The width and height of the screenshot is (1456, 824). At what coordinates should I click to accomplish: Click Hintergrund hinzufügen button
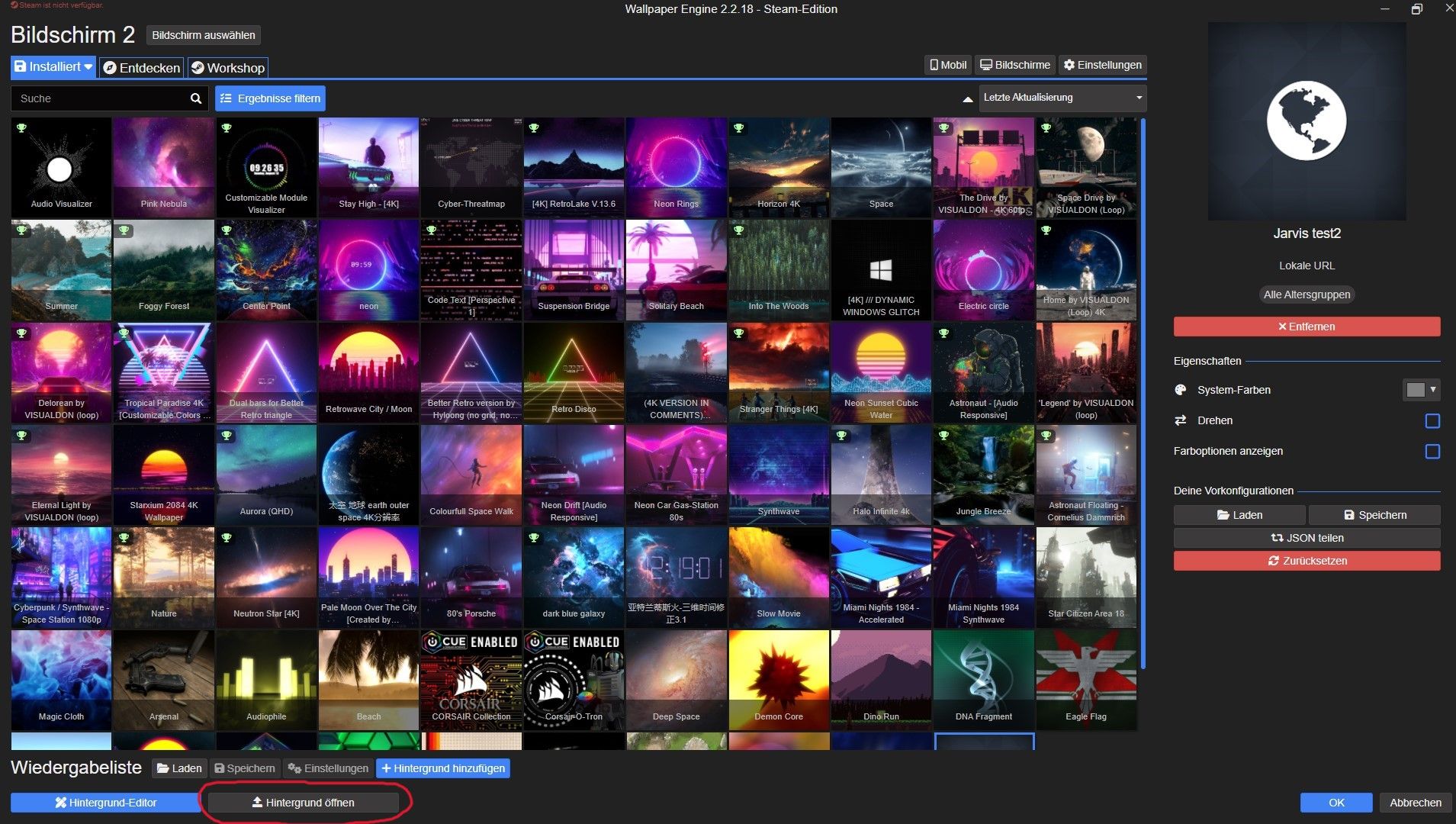[x=443, y=768]
